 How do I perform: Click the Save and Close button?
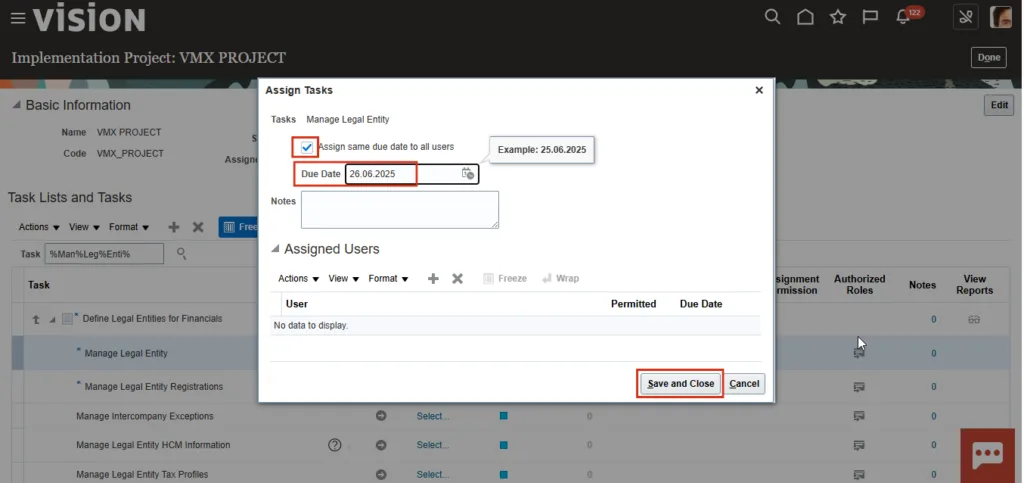[x=680, y=384]
